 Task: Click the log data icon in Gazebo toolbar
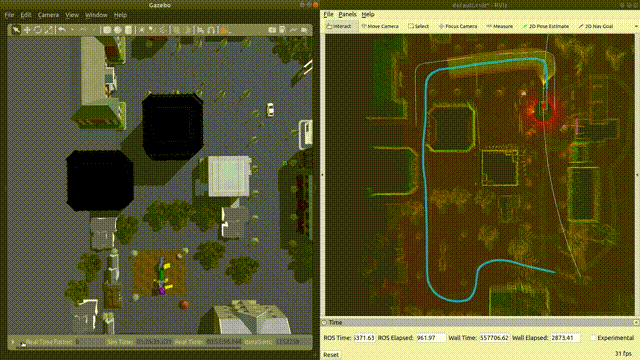(x=282, y=30)
